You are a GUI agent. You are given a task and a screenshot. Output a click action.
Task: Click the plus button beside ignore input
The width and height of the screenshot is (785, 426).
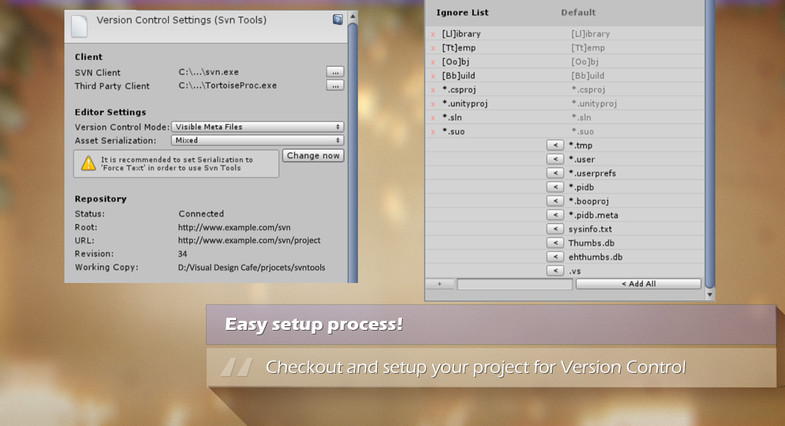pyautogui.click(x=440, y=284)
